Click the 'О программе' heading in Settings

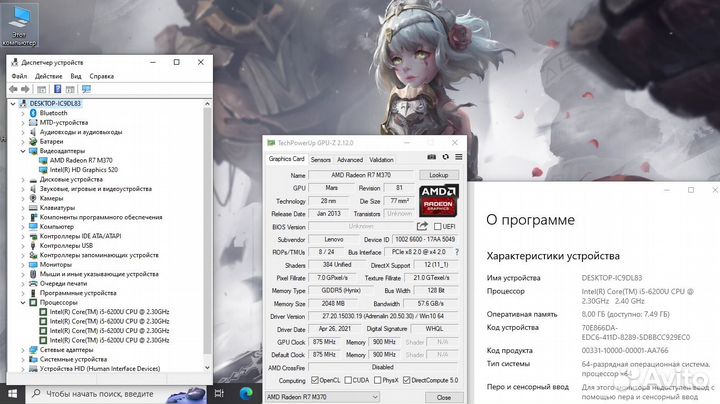click(x=530, y=220)
